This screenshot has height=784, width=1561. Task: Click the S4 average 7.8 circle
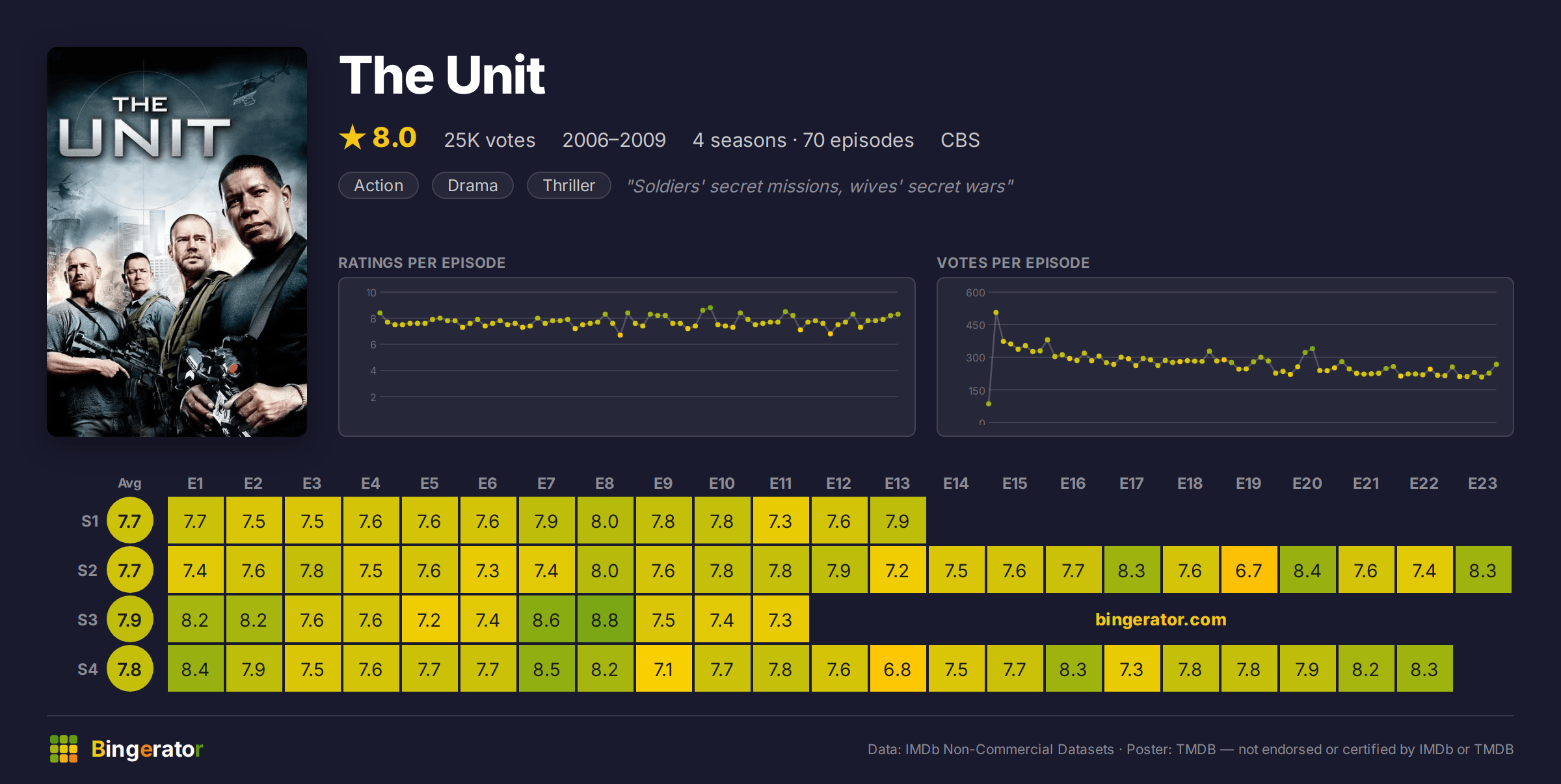[x=129, y=669]
